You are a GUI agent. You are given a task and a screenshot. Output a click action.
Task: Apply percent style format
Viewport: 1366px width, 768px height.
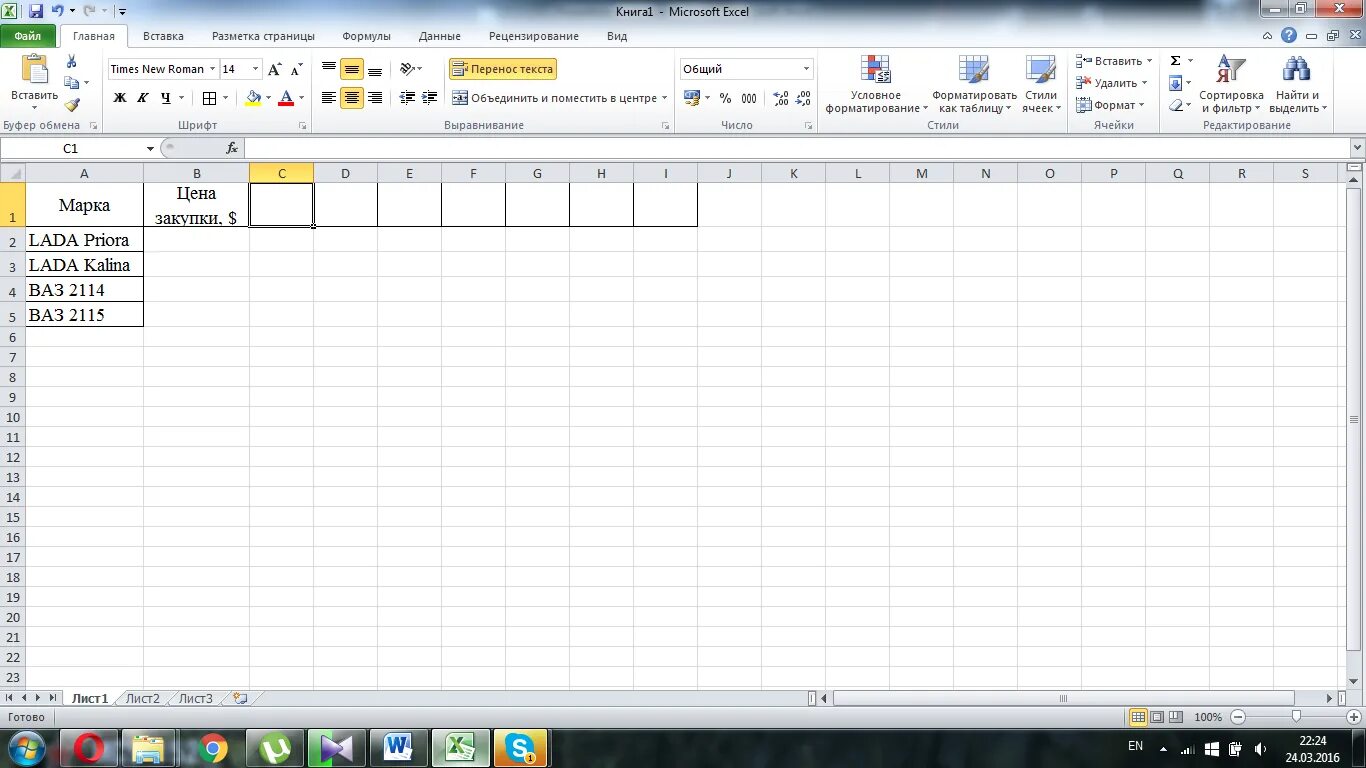point(725,98)
